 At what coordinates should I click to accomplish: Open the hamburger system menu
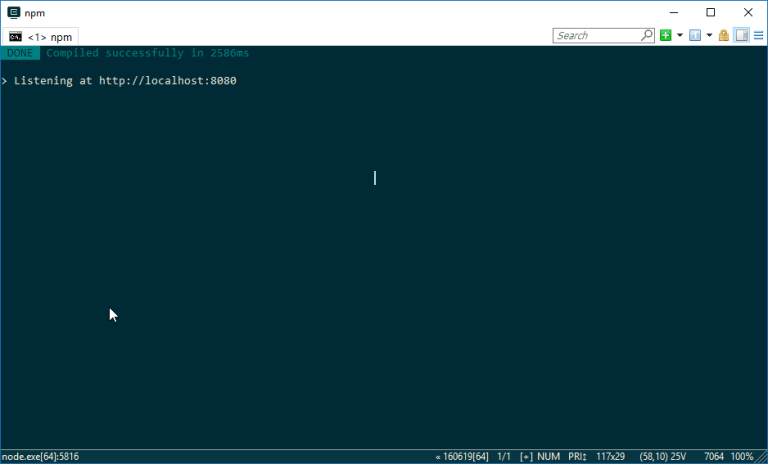(758, 35)
